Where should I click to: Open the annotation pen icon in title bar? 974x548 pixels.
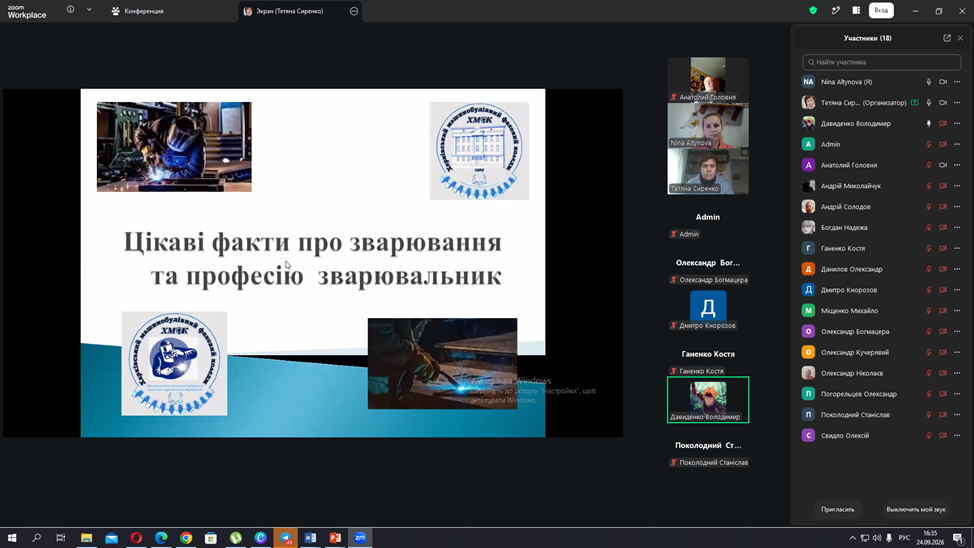coord(835,11)
